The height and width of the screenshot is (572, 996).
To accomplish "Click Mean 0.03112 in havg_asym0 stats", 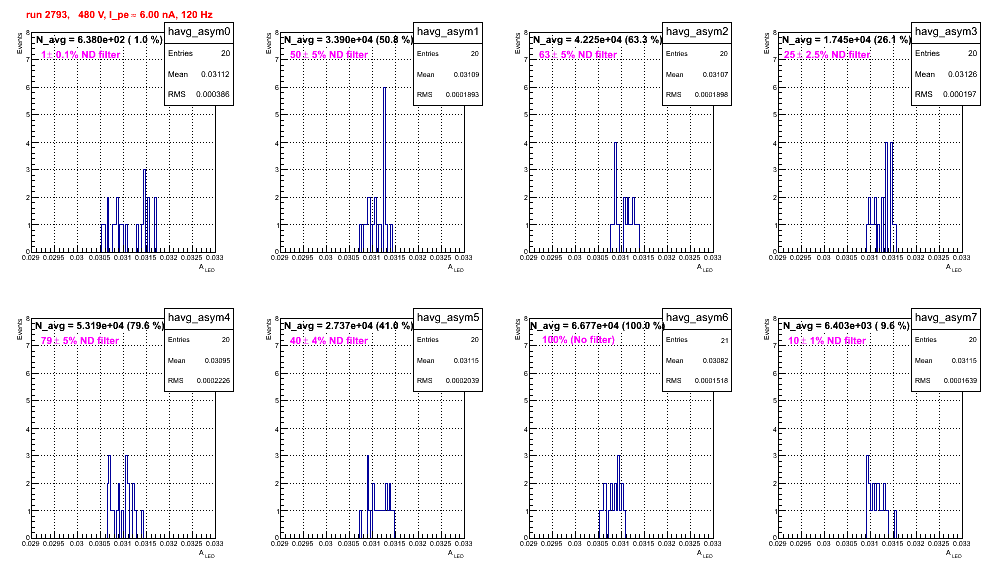I will (x=199, y=74).
